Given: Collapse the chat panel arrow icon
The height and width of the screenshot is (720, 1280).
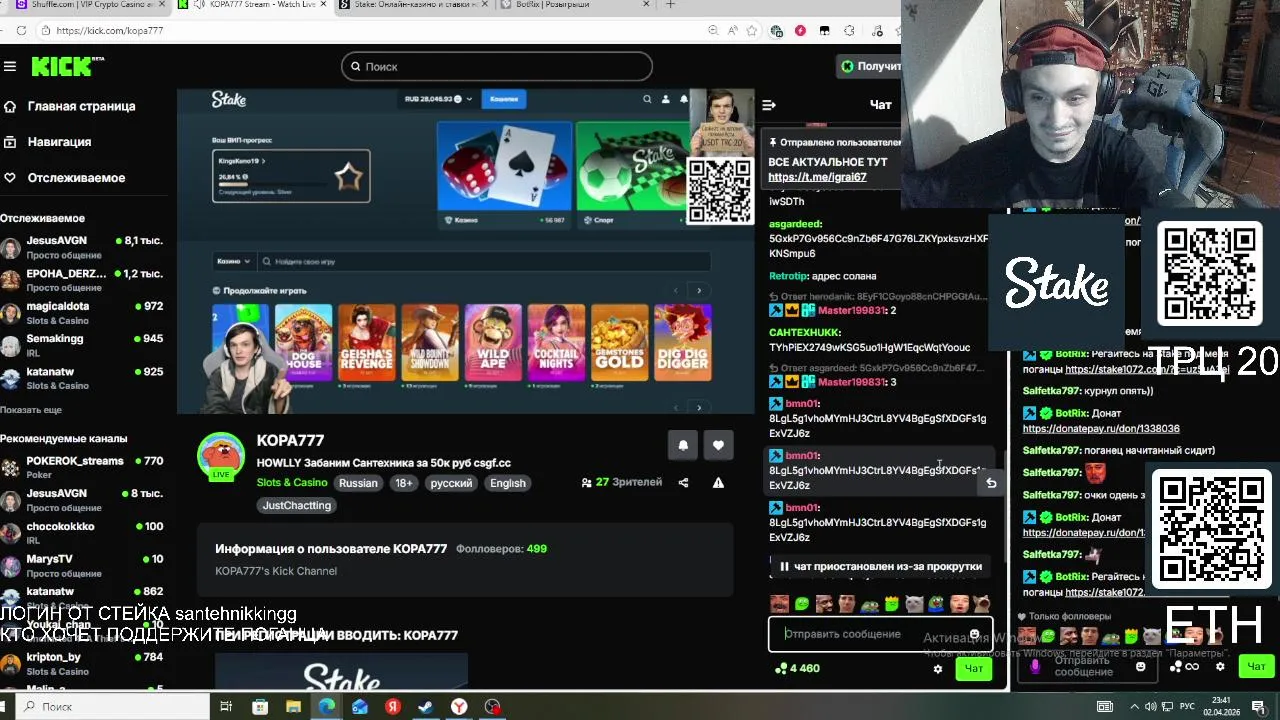Looking at the screenshot, I should tap(769, 105).
